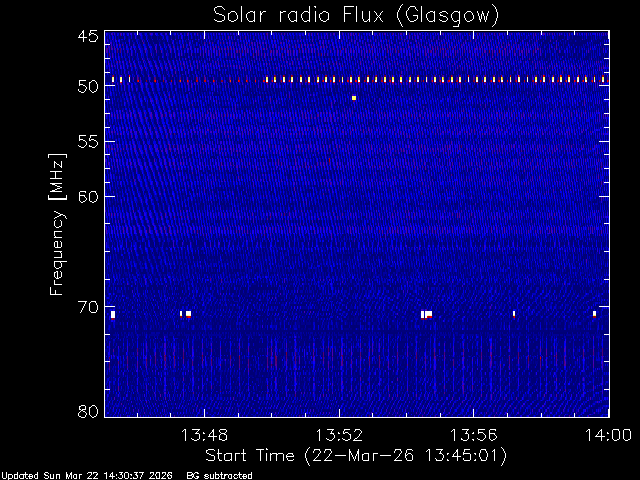The image size is (640, 480).
Task: Click the 'Solar radio Flux (Glasgow)' title
Action: click(x=356, y=16)
